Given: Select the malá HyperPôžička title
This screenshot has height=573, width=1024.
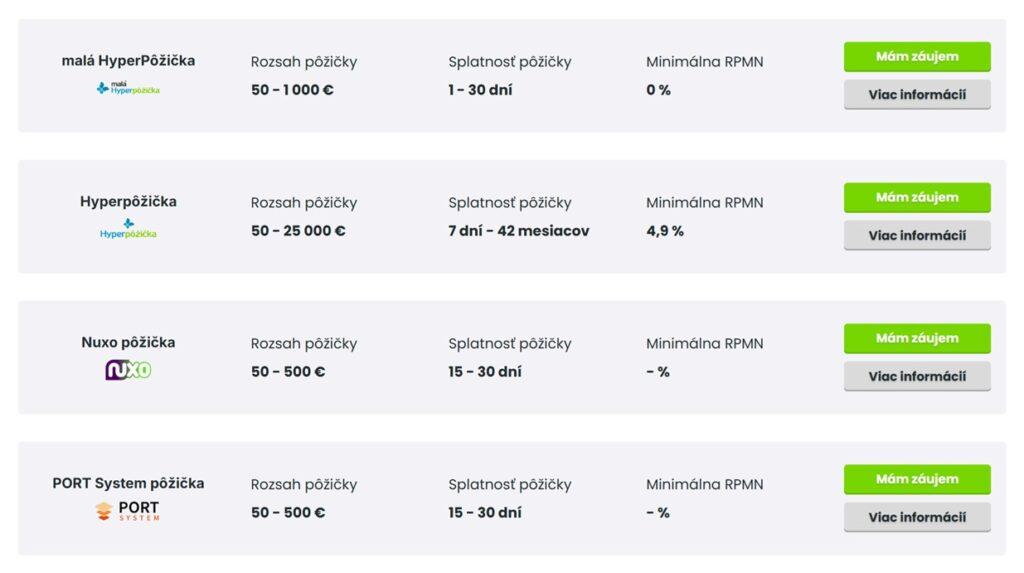Looking at the screenshot, I should [128, 60].
